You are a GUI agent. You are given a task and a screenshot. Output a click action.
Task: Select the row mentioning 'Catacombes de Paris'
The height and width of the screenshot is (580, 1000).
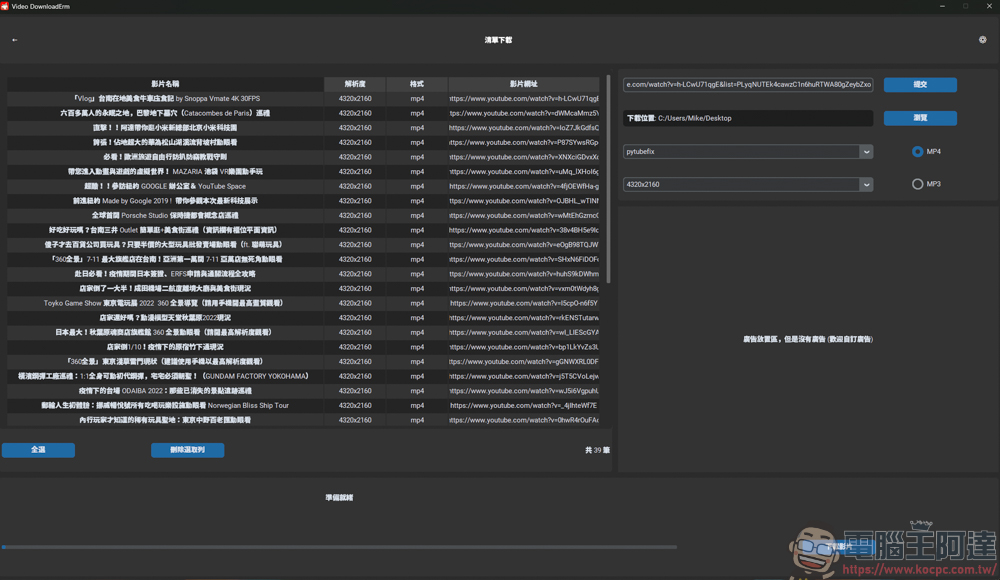tap(303, 113)
